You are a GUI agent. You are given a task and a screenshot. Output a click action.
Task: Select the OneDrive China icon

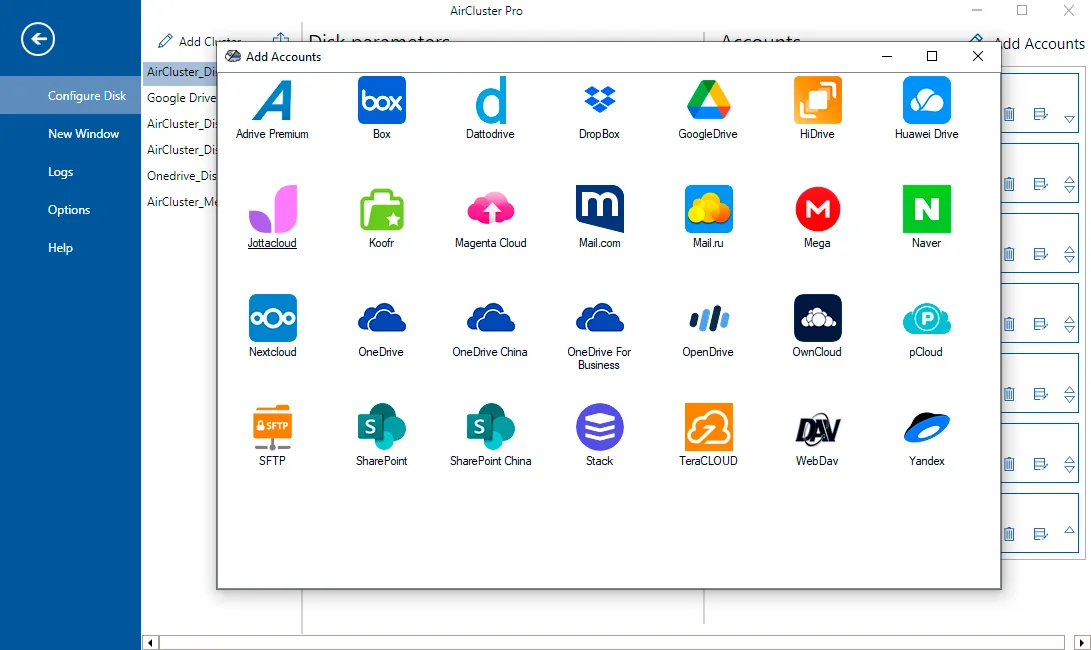coord(491,318)
